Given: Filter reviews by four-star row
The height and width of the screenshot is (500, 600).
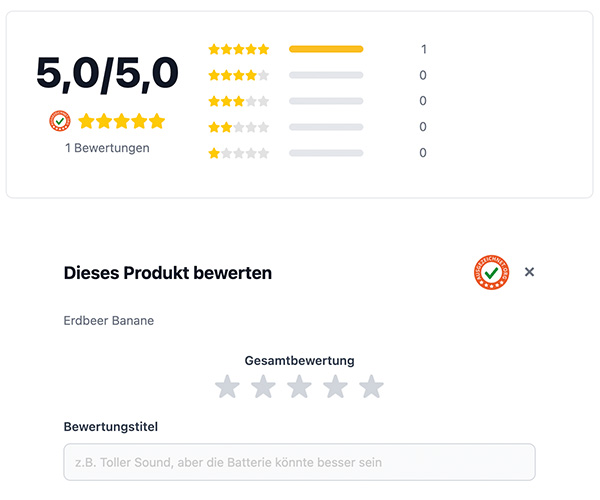Looking at the screenshot, I should point(238,75).
